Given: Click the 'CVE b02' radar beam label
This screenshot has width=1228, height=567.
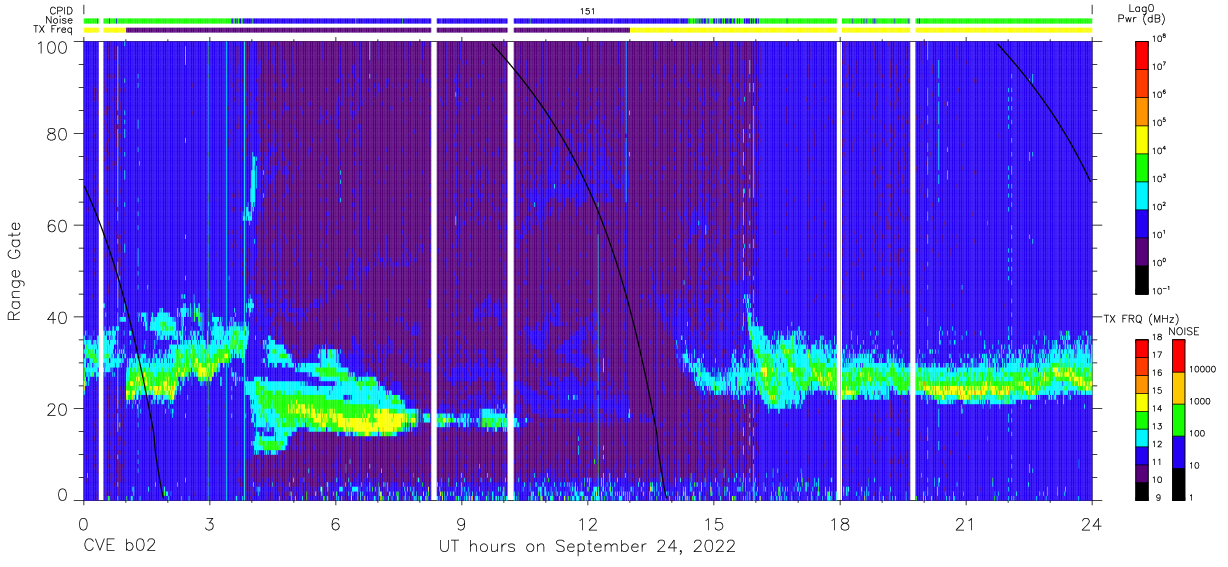Looking at the screenshot, I should [118, 547].
